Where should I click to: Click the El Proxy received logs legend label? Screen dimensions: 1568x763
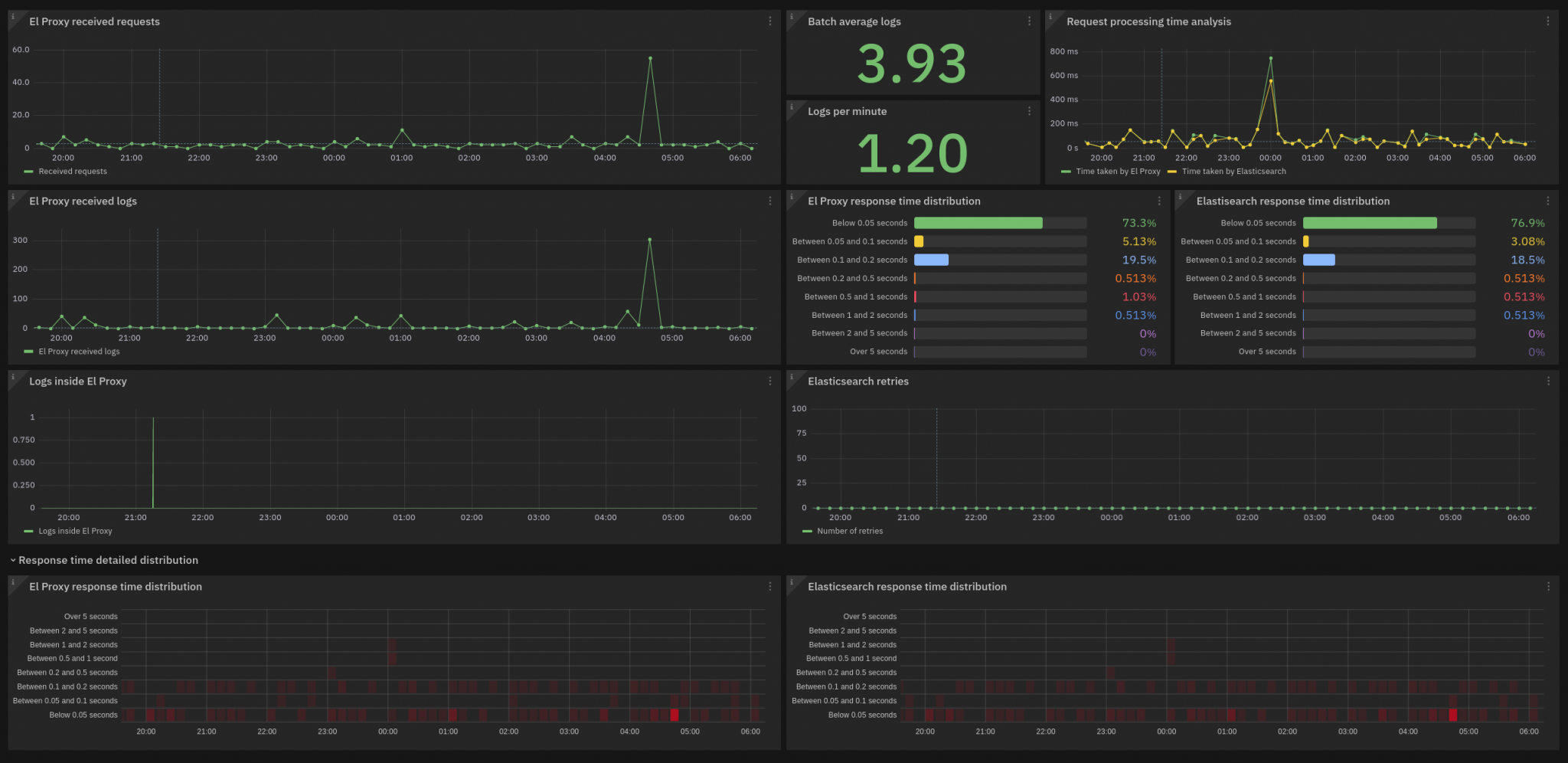tap(79, 351)
